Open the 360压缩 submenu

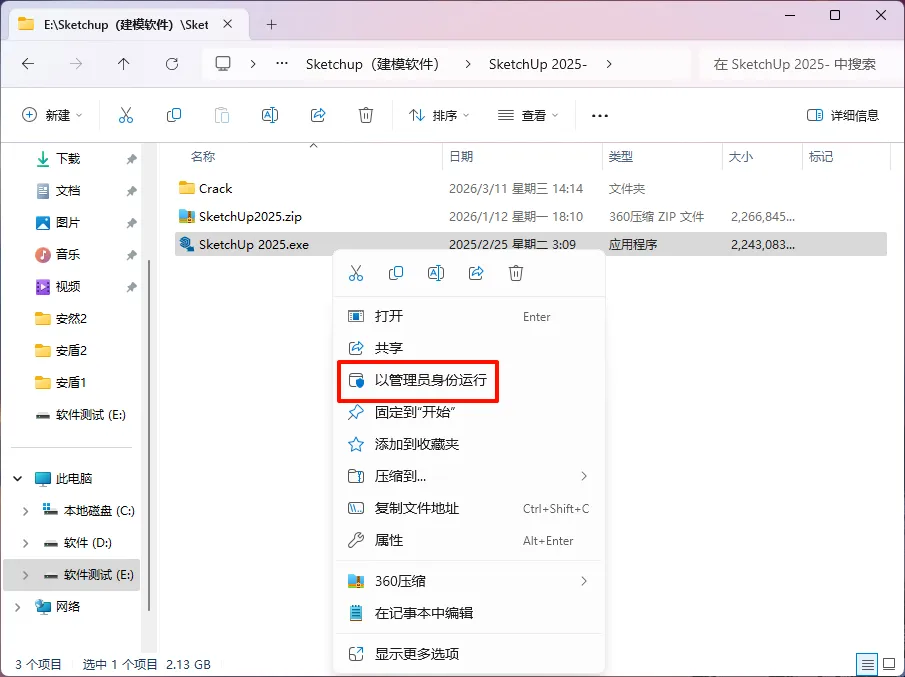pos(469,581)
